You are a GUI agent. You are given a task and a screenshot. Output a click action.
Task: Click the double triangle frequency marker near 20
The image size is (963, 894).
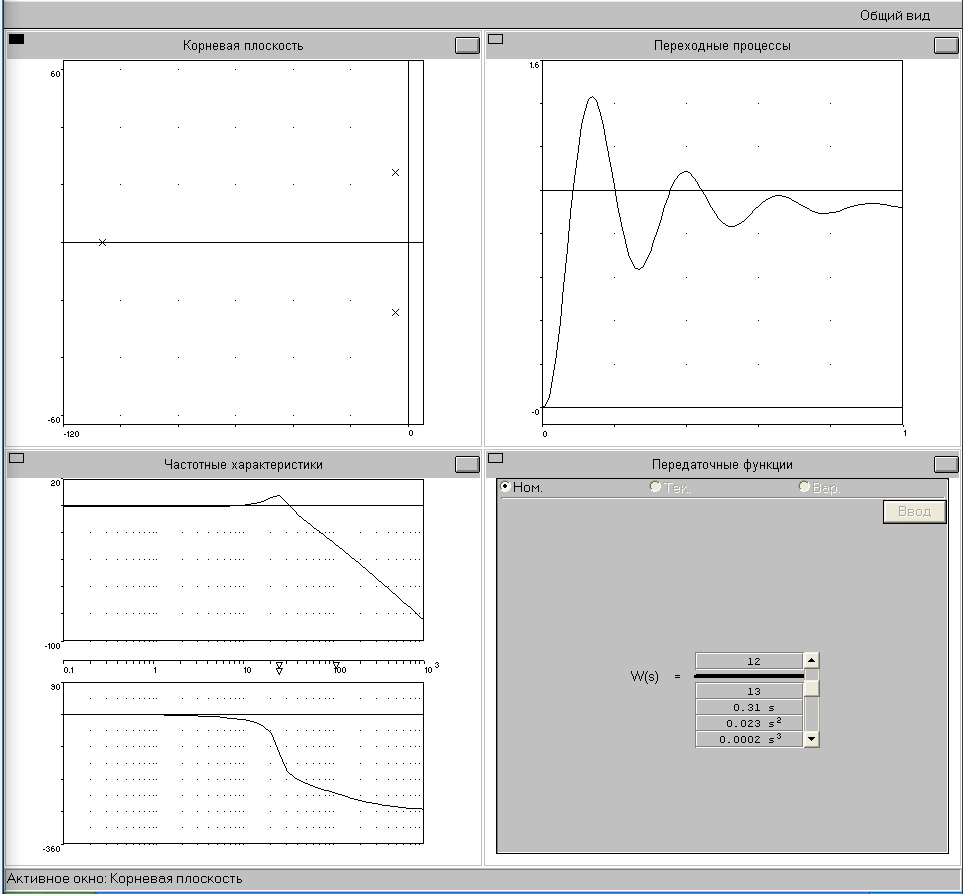[x=279, y=668]
